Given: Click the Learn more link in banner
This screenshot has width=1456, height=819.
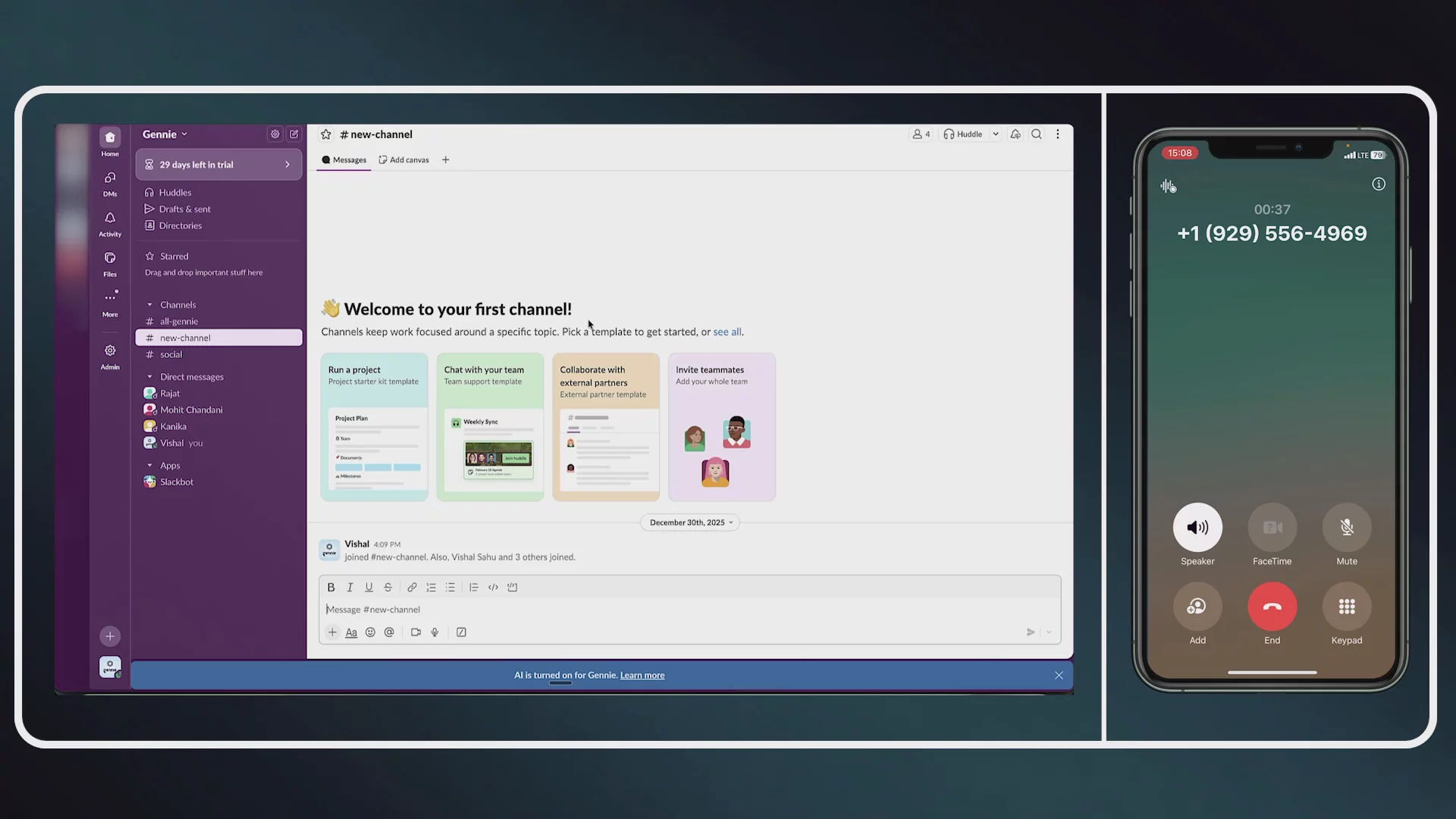Looking at the screenshot, I should 642,675.
